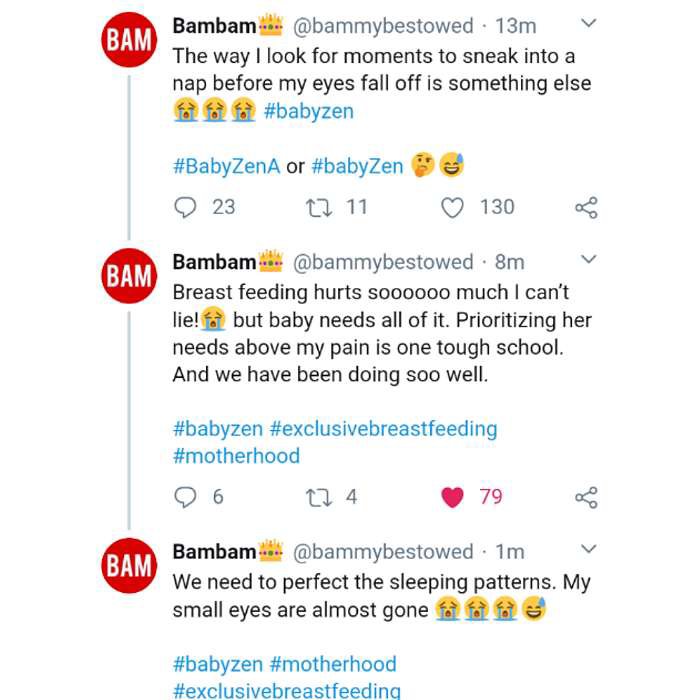
Task: Open #motherhood hashtag in sleeping patterns tweet
Action: (x=333, y=664)
